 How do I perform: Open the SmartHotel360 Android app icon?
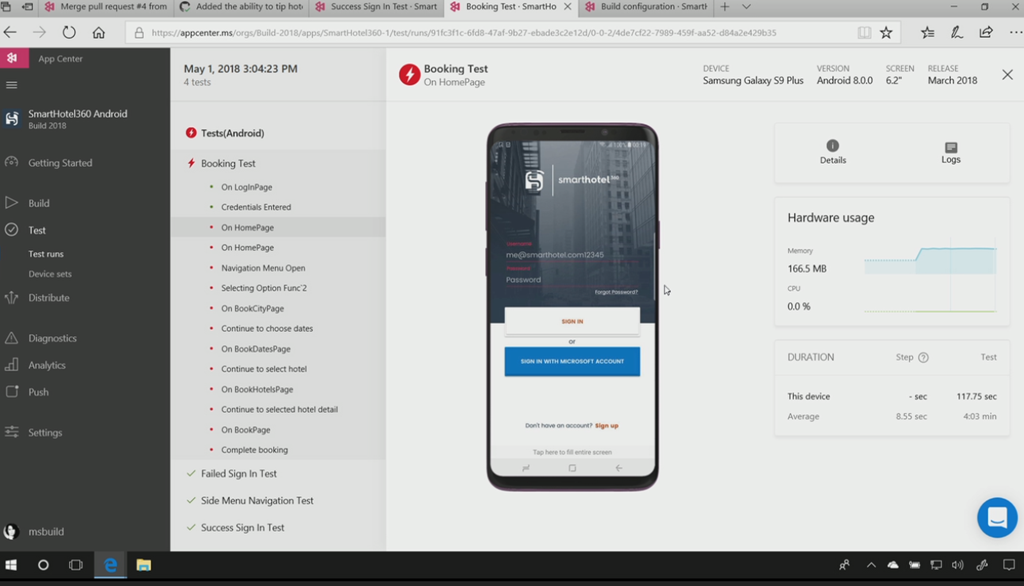click(12, 119)
